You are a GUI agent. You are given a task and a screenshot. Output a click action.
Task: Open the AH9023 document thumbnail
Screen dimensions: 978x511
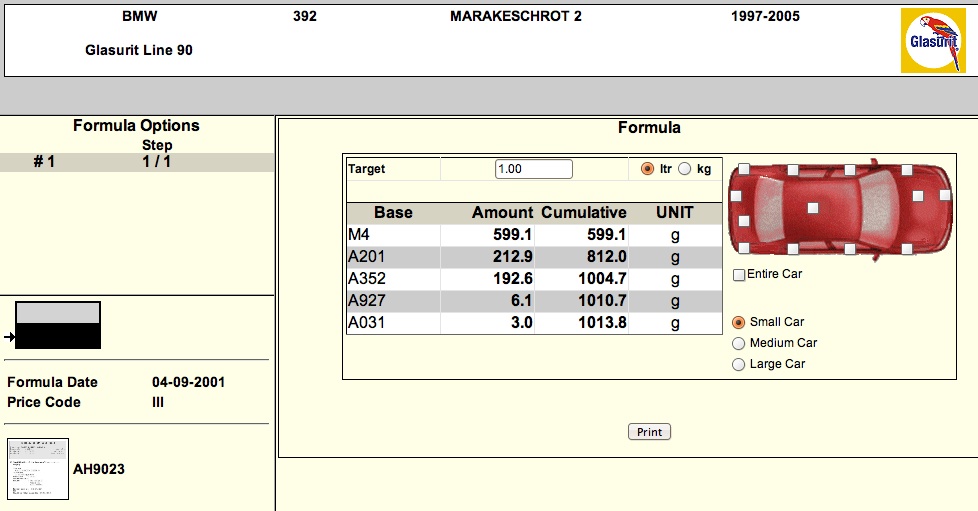[38, 468]
